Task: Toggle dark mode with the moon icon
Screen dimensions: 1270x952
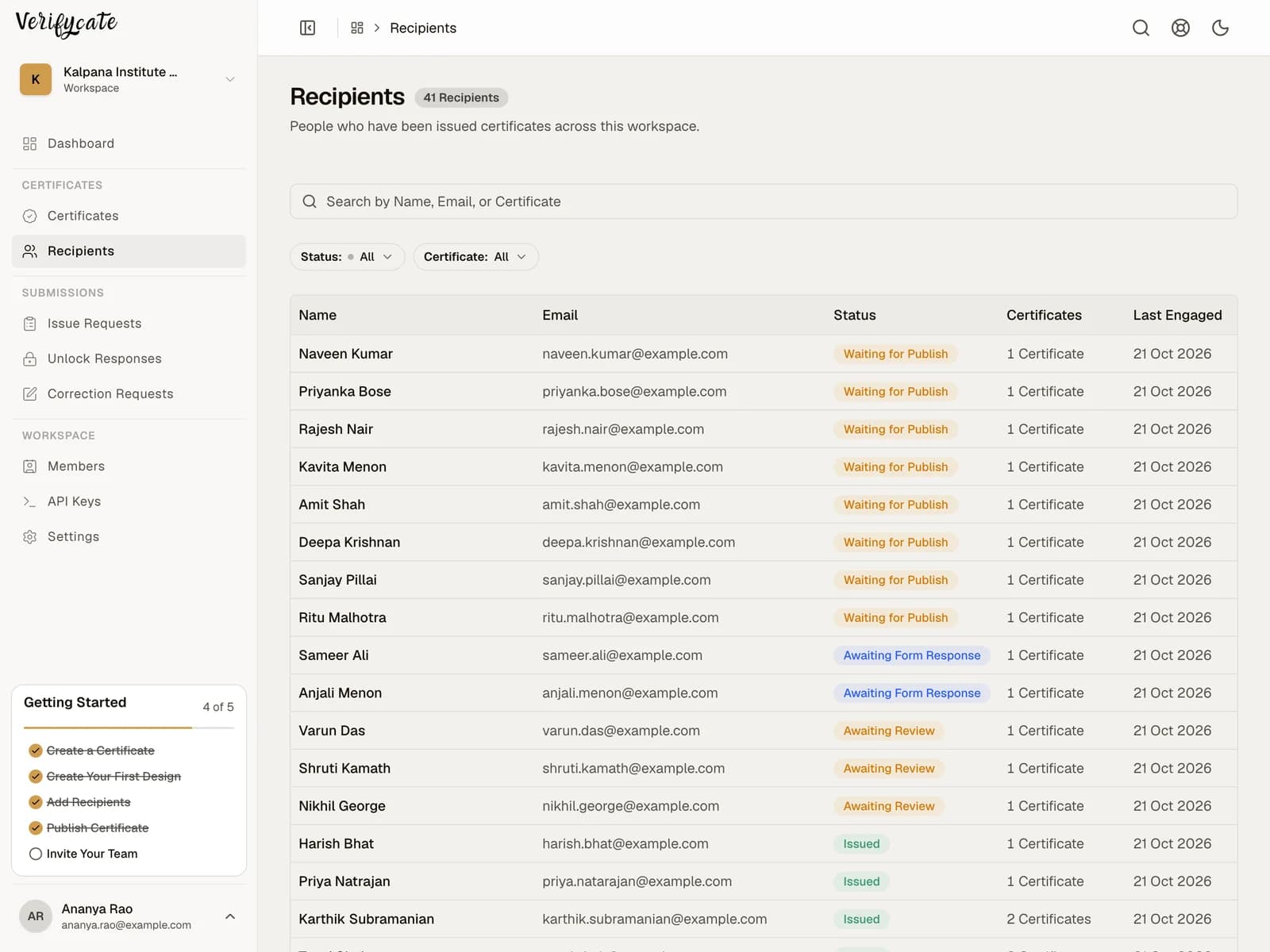Action: (x=1220, y=28)
